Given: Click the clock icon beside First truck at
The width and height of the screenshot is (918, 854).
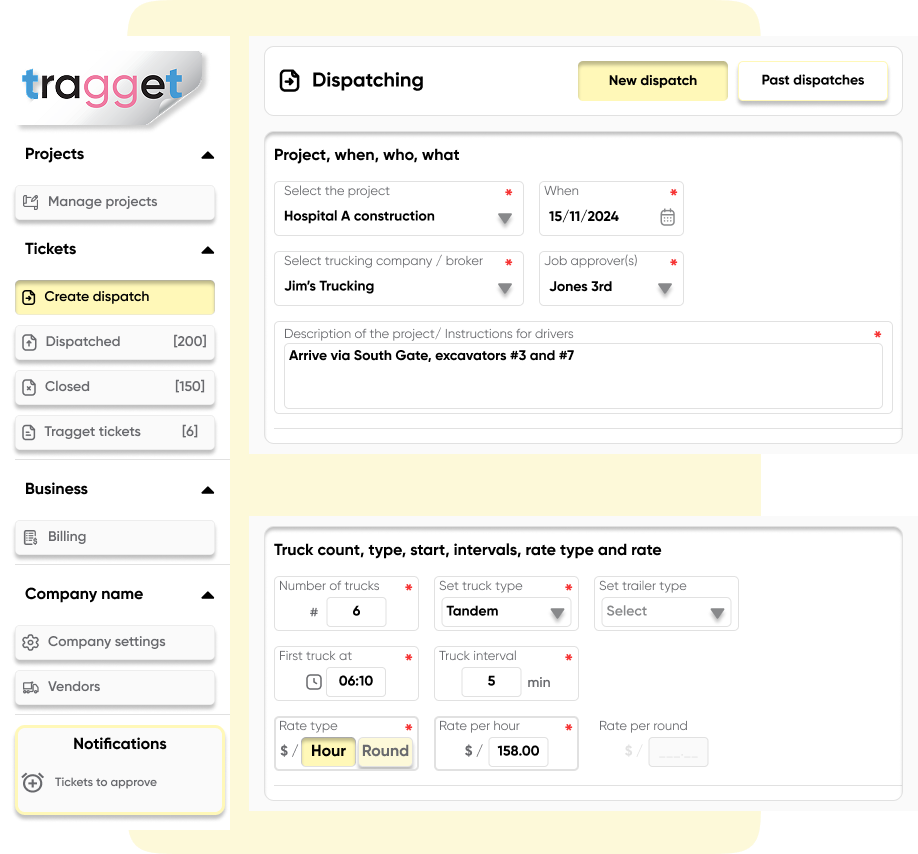Looking at the screenshot, I should (x=314, y=682).
